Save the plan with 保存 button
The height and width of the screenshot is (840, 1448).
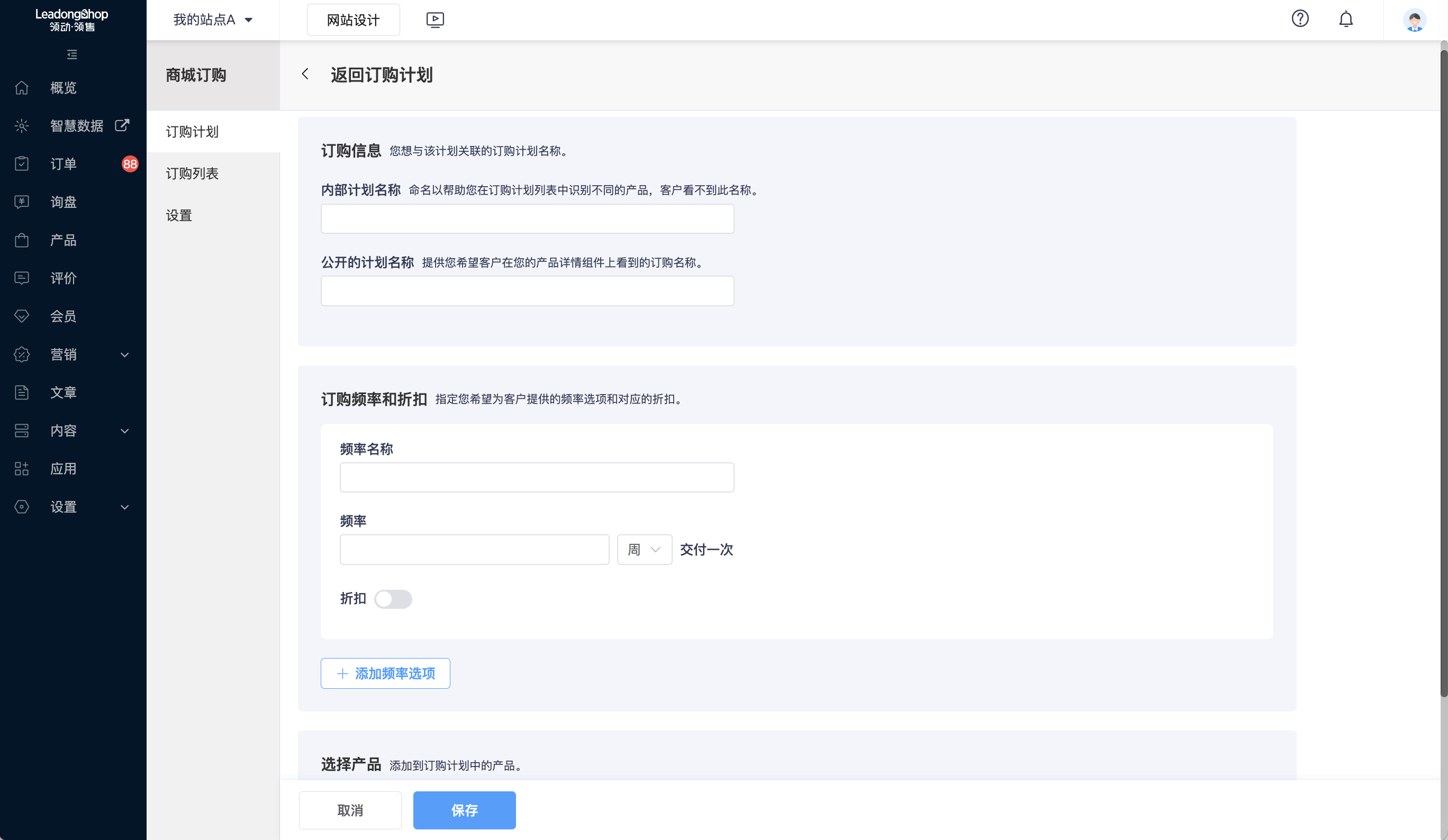[464, 810]
